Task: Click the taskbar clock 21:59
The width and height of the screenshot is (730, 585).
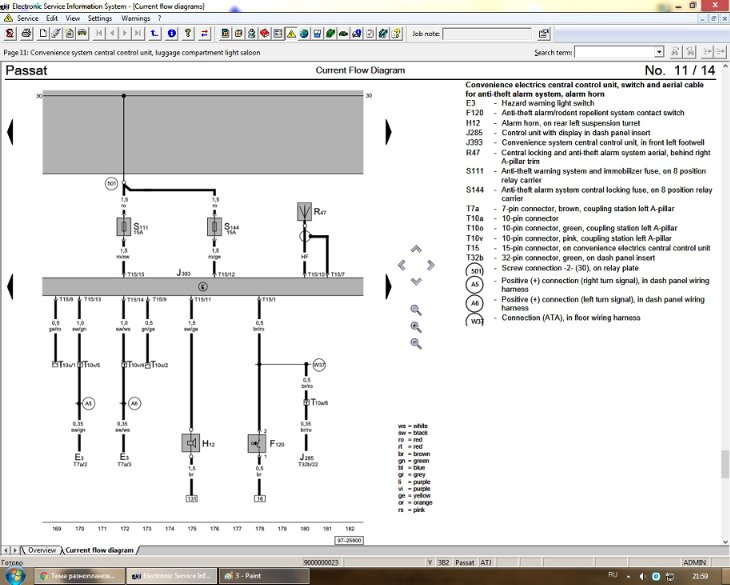Action: pos(700,576)
